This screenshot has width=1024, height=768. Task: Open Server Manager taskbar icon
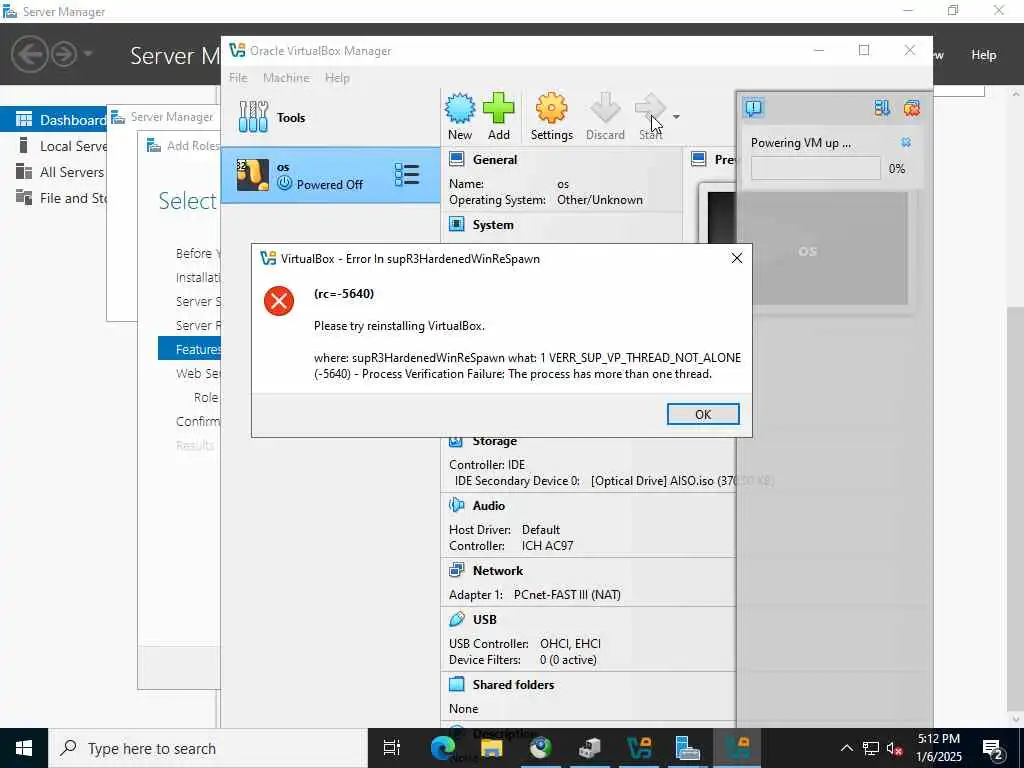[x=688, y=748]
